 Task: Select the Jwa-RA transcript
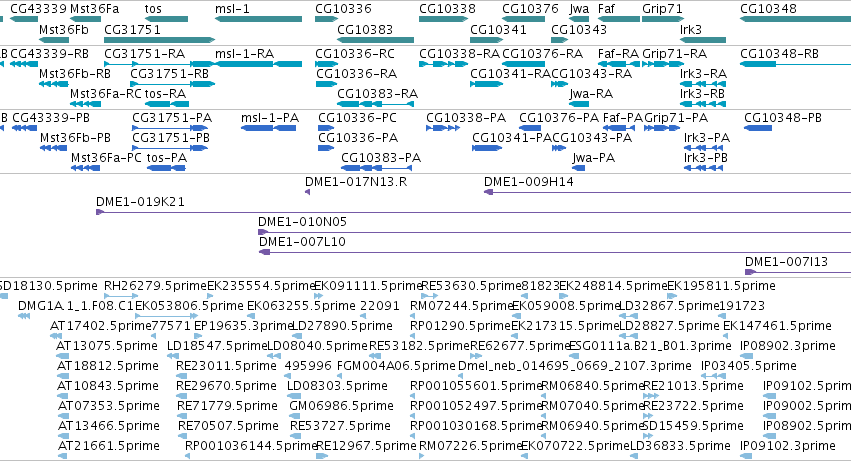(x=579, y=104)
